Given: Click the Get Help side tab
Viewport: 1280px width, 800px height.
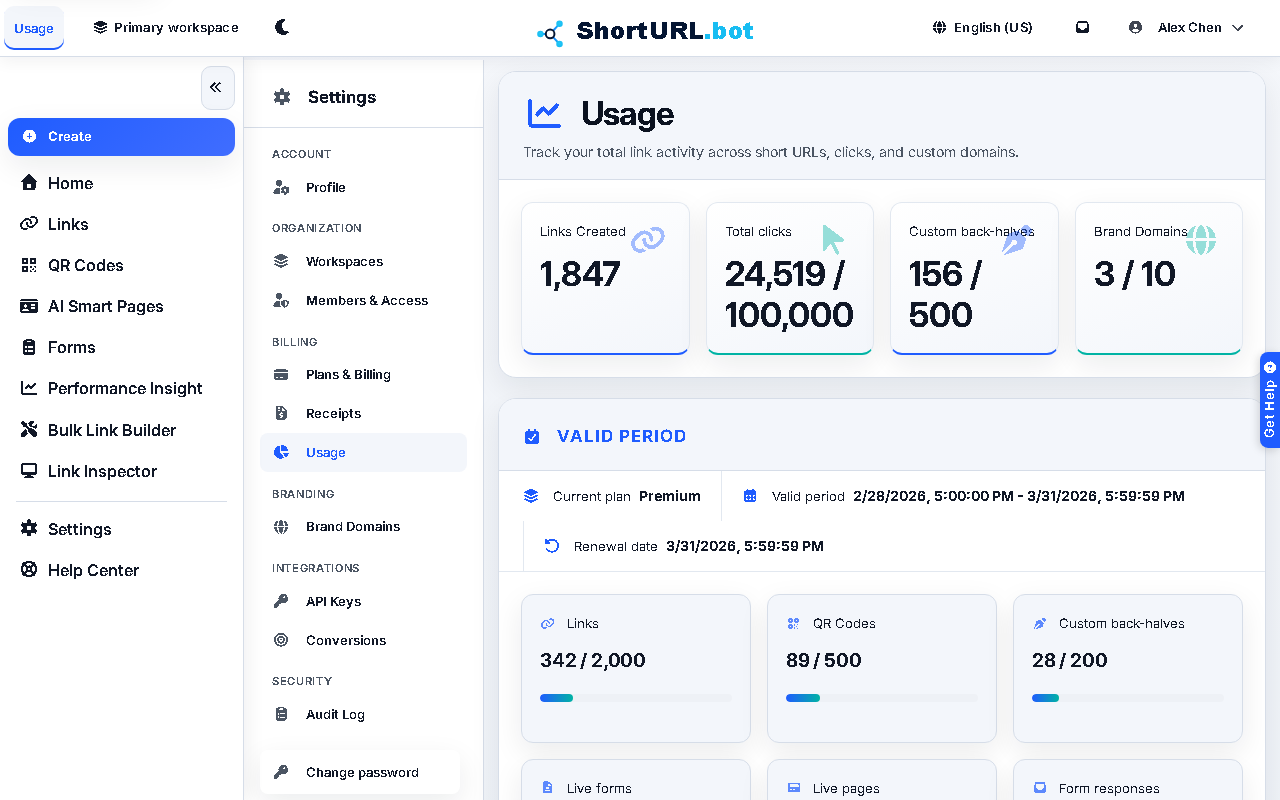Looking at the screenshot, I should click(1270, 400).
